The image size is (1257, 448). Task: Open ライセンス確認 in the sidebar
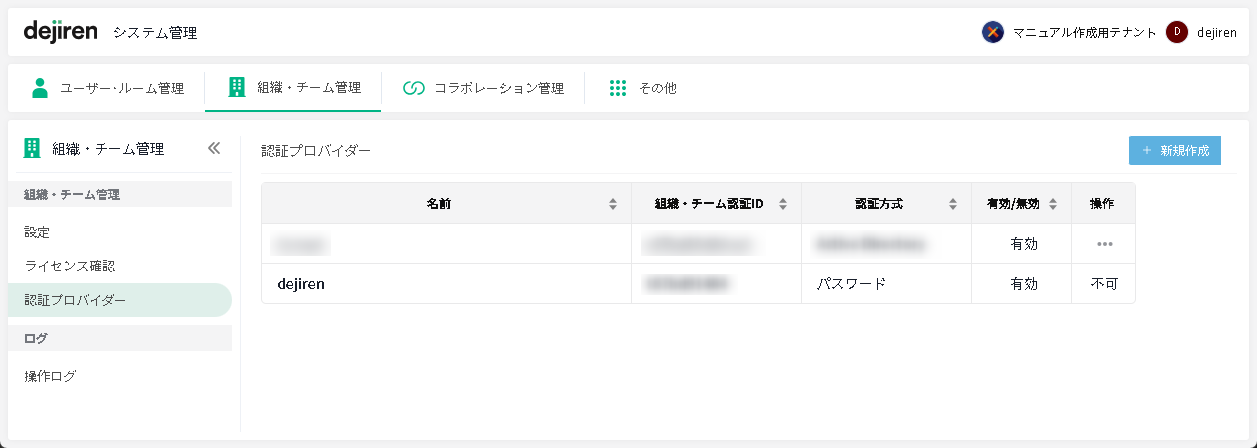(70, 266)
